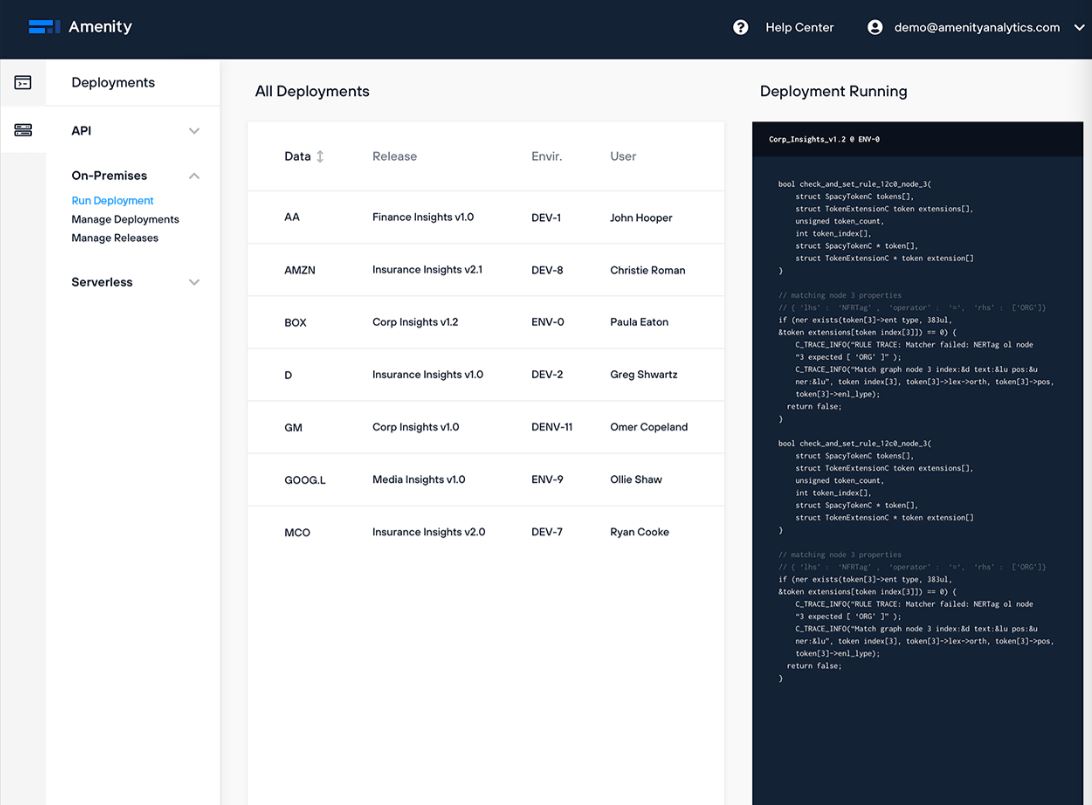Click the user account avatar icon

(x=876, y=27)
